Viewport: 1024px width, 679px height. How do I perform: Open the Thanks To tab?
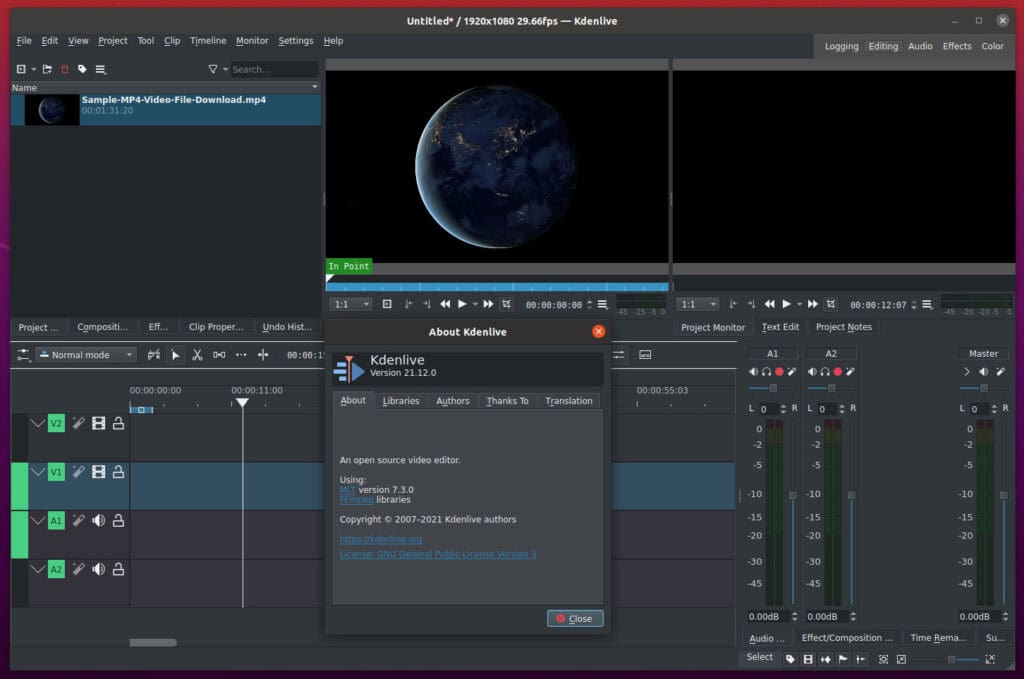coord(507,401)
